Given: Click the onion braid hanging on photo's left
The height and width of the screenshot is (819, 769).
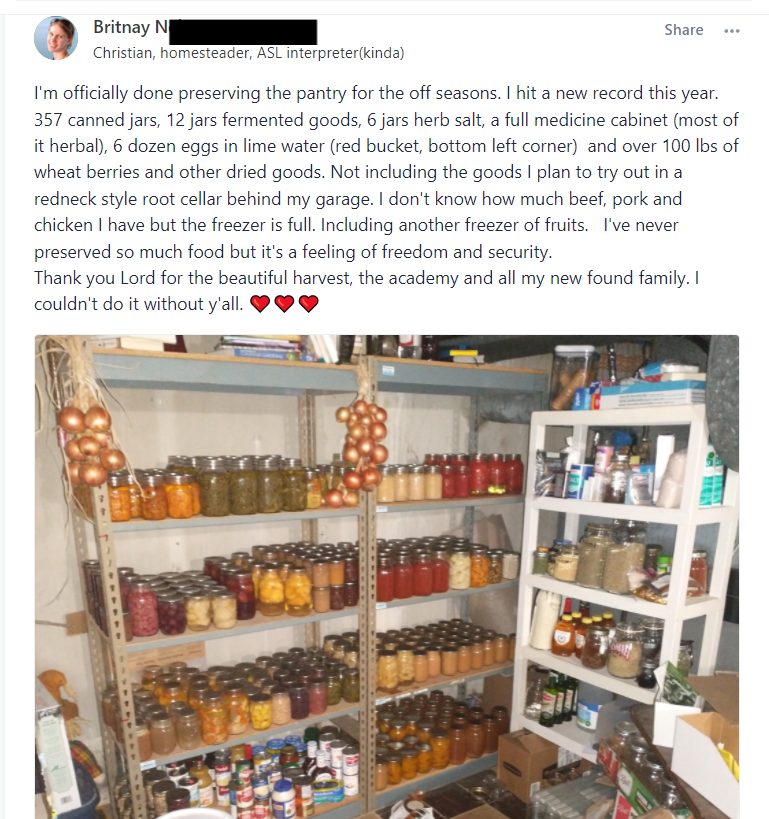Looking at the screenshot, I should click(x=89, y=444).
